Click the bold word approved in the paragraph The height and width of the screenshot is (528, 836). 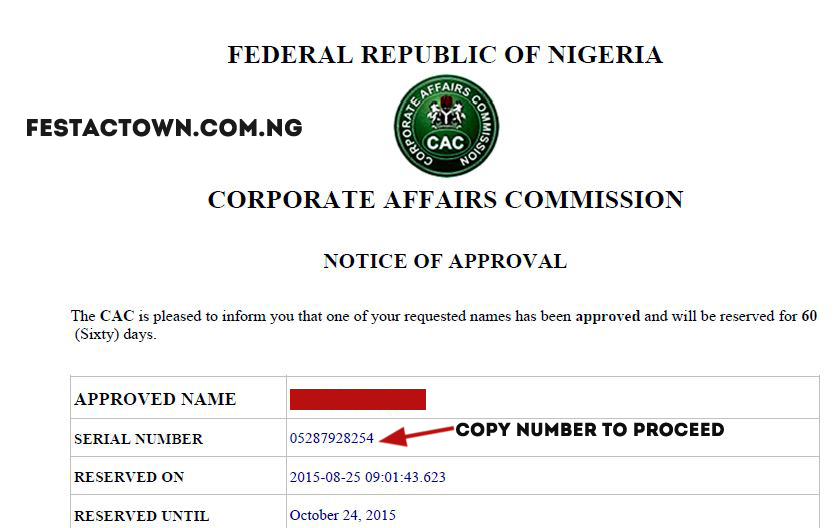click(608, 316)
